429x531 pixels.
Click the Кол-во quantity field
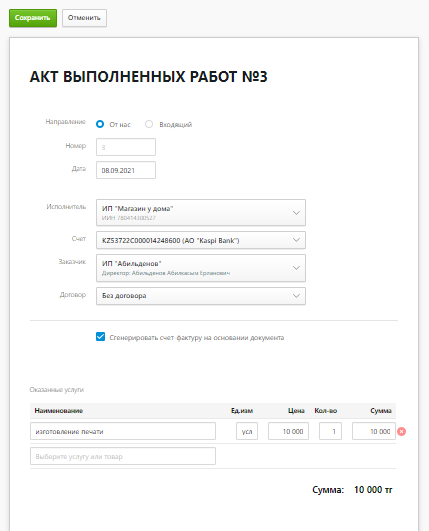tap(330, 431)
